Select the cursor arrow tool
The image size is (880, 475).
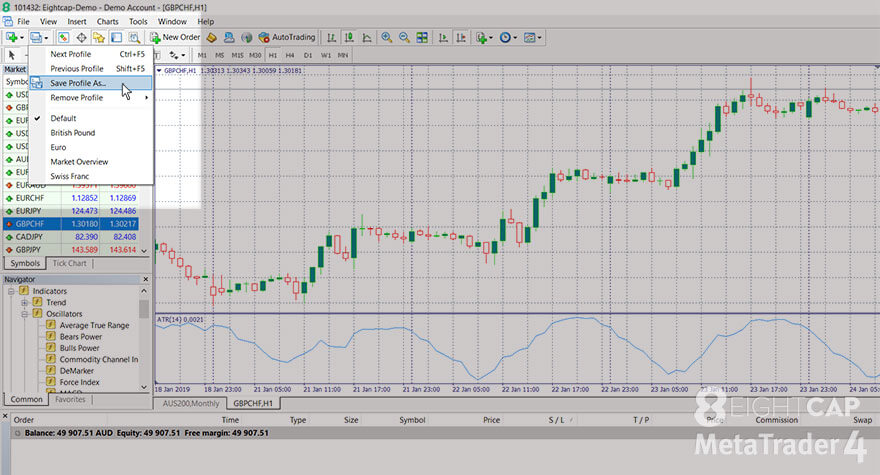point(12,55)
